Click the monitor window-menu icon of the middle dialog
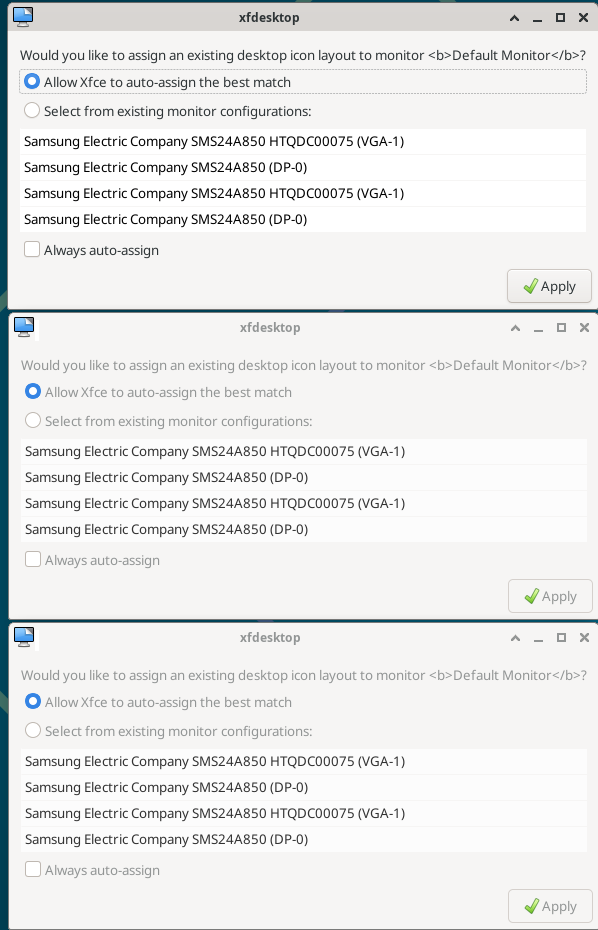The image size is (598, 930). point(24,327)
